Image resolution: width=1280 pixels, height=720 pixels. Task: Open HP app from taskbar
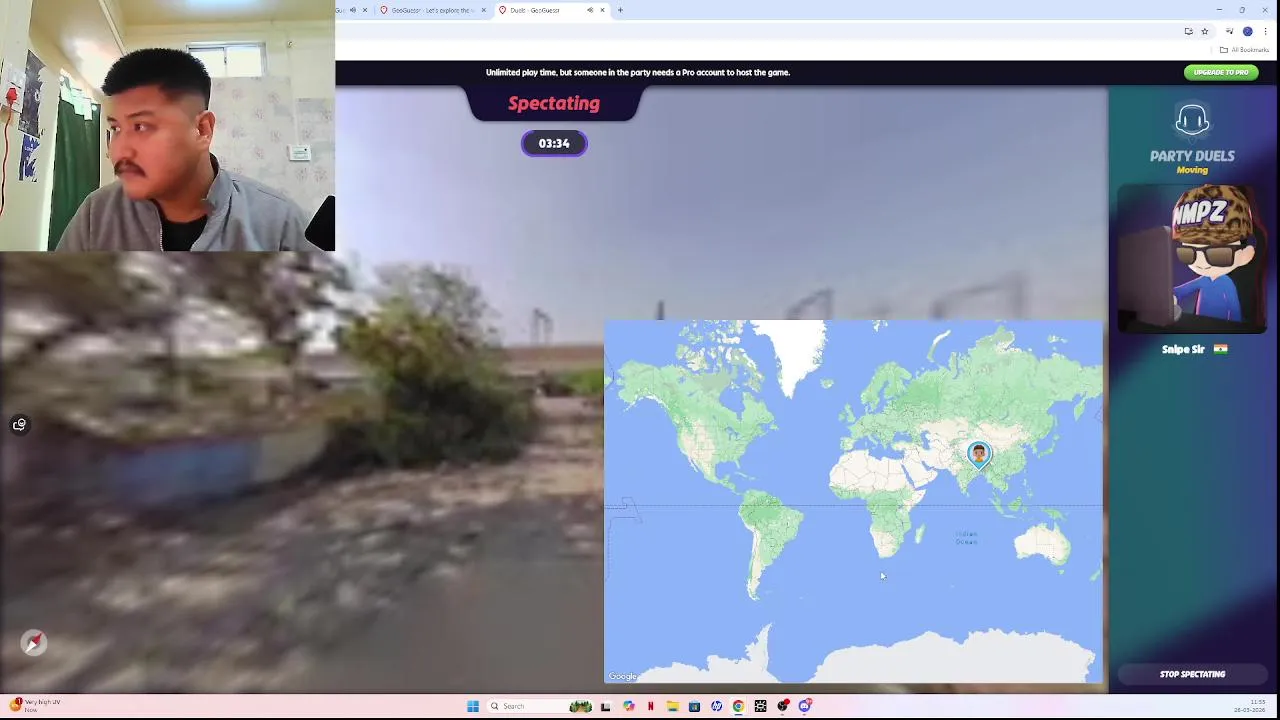(717, 706)
